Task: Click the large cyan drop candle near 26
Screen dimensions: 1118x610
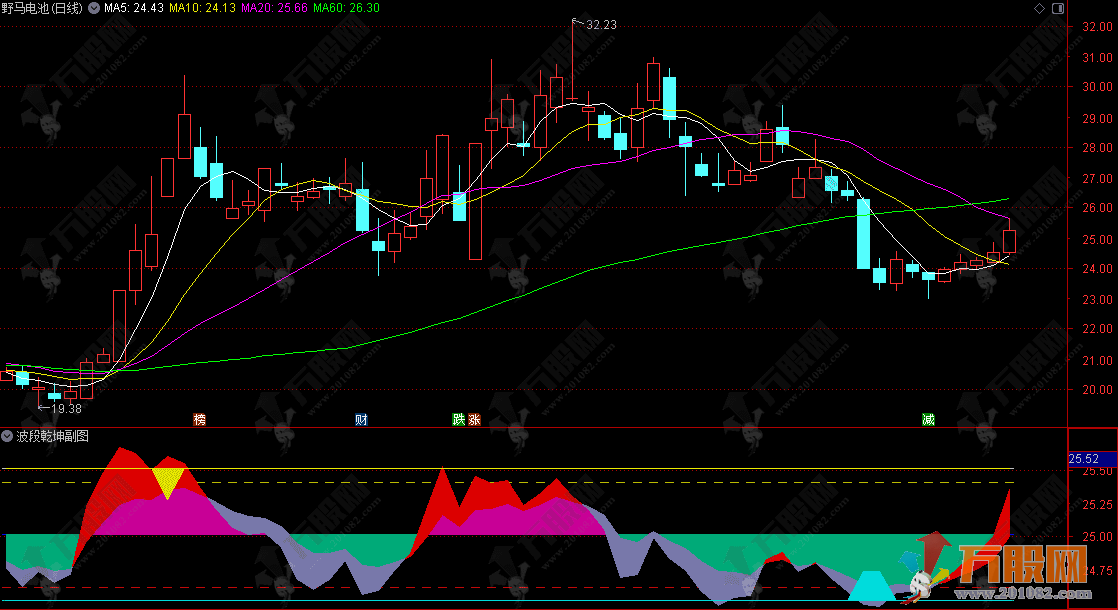Action: pyautogui.click(x=863, y=234)
